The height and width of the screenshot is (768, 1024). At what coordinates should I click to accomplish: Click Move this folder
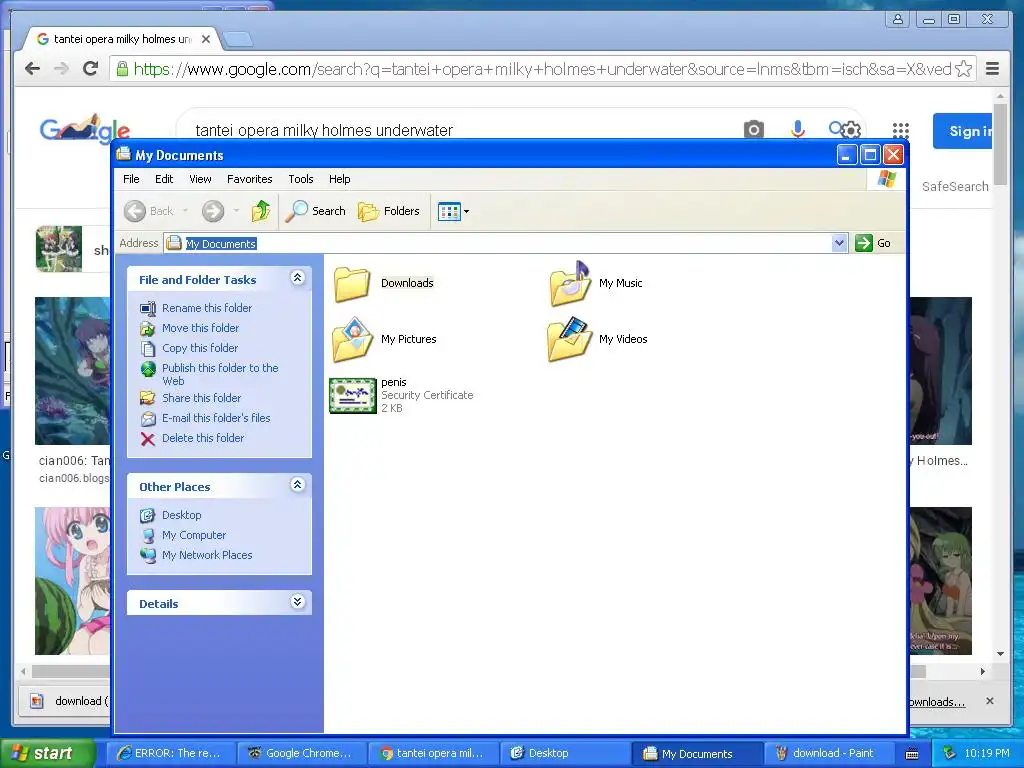pos(200,328)
